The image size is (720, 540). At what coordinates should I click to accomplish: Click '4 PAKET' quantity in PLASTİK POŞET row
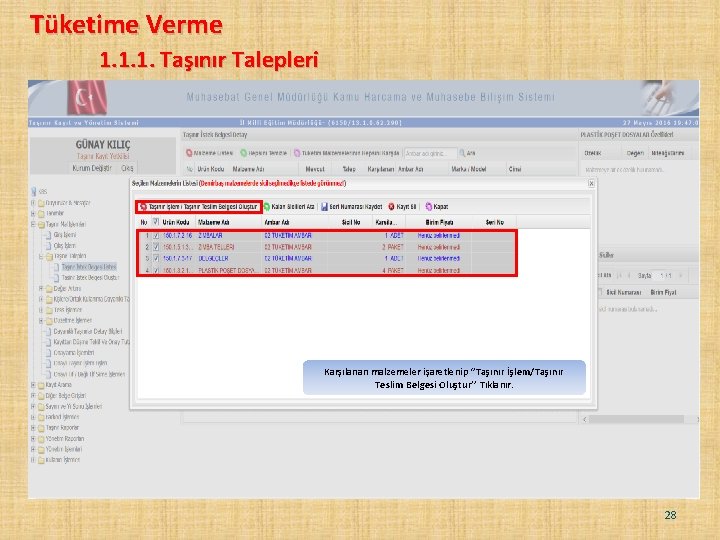(x=393, y=270)
